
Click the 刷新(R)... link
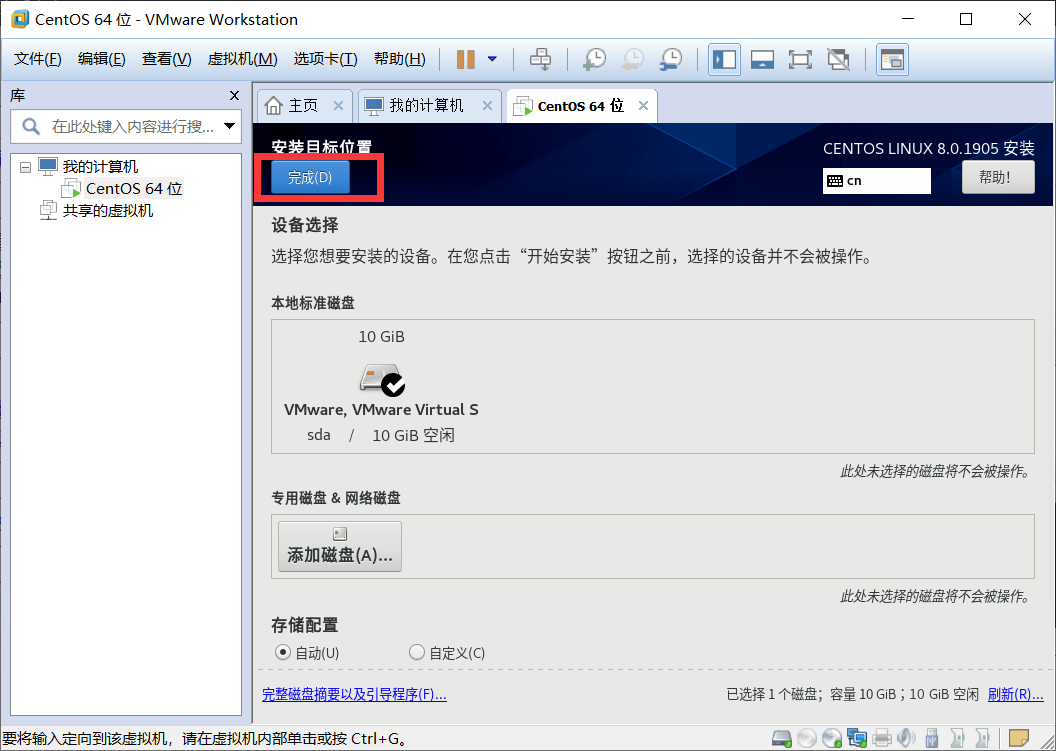[1015, 694]
